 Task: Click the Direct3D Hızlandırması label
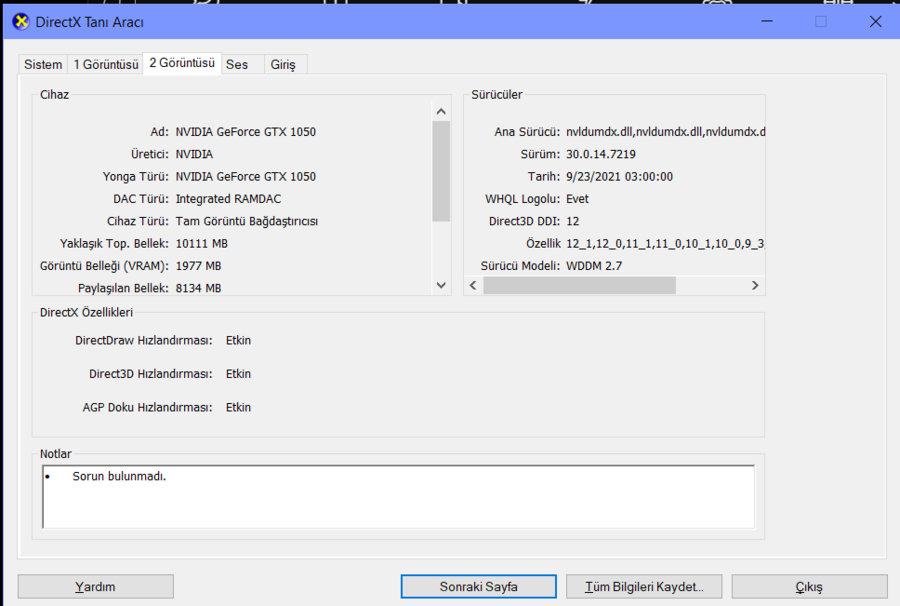coord(150,374)
